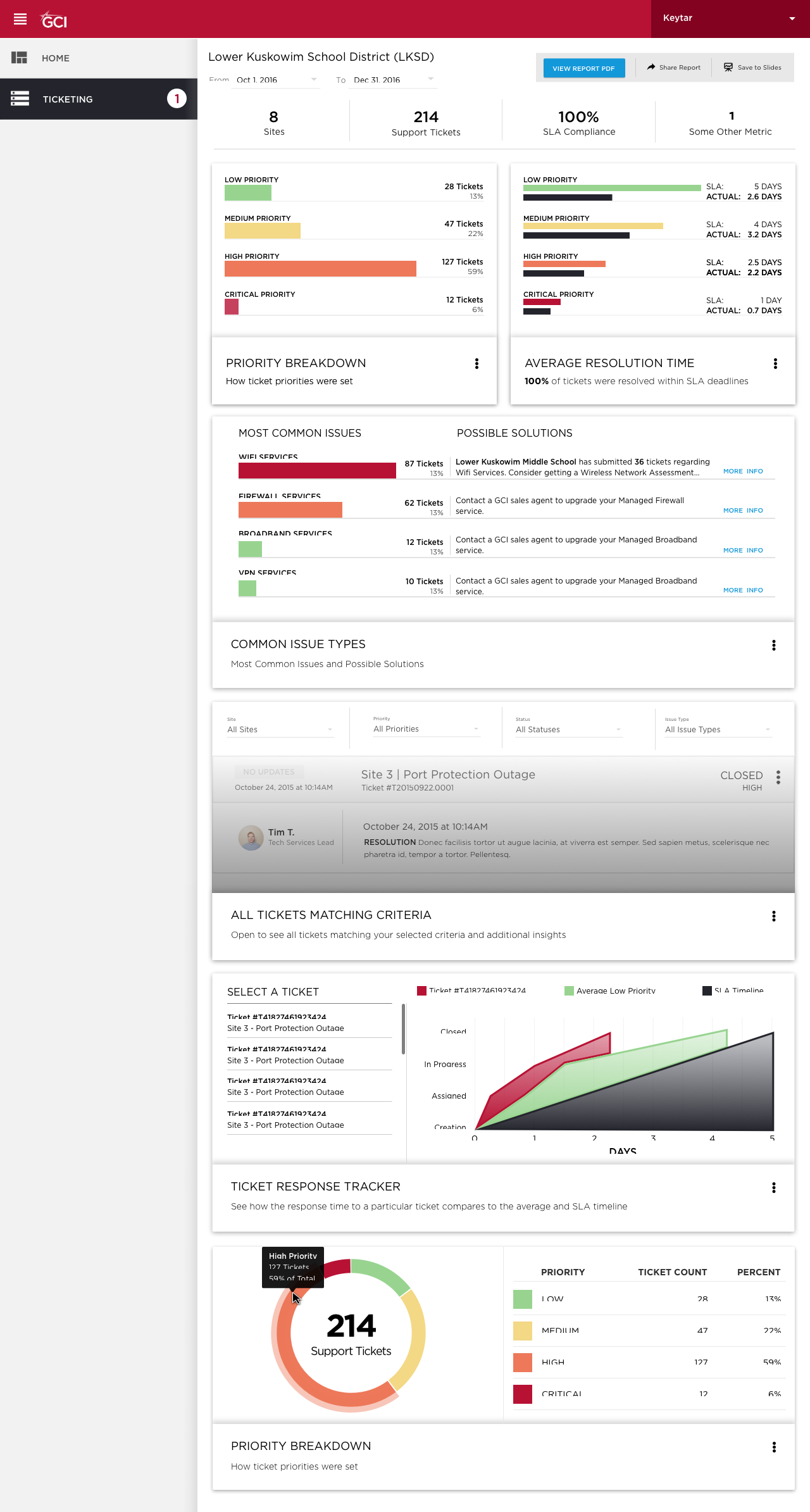Click the red Critical swatch in the priority table
Screen dimensions: 810x1512
(523, 1394)
